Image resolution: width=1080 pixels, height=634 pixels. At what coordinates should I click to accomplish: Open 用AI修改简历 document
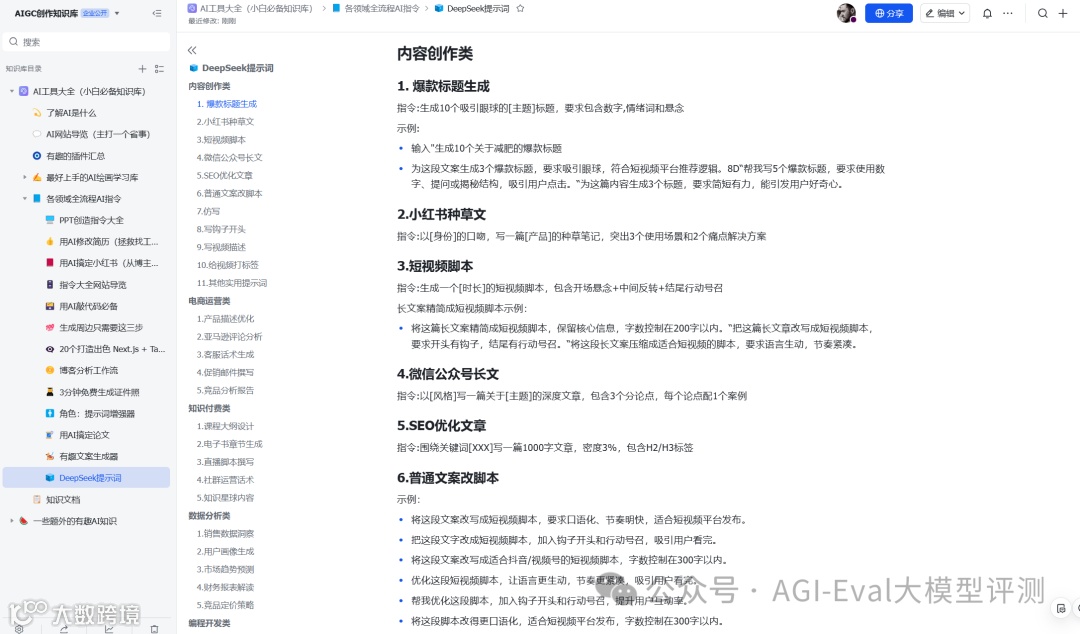tap(108, 242)
